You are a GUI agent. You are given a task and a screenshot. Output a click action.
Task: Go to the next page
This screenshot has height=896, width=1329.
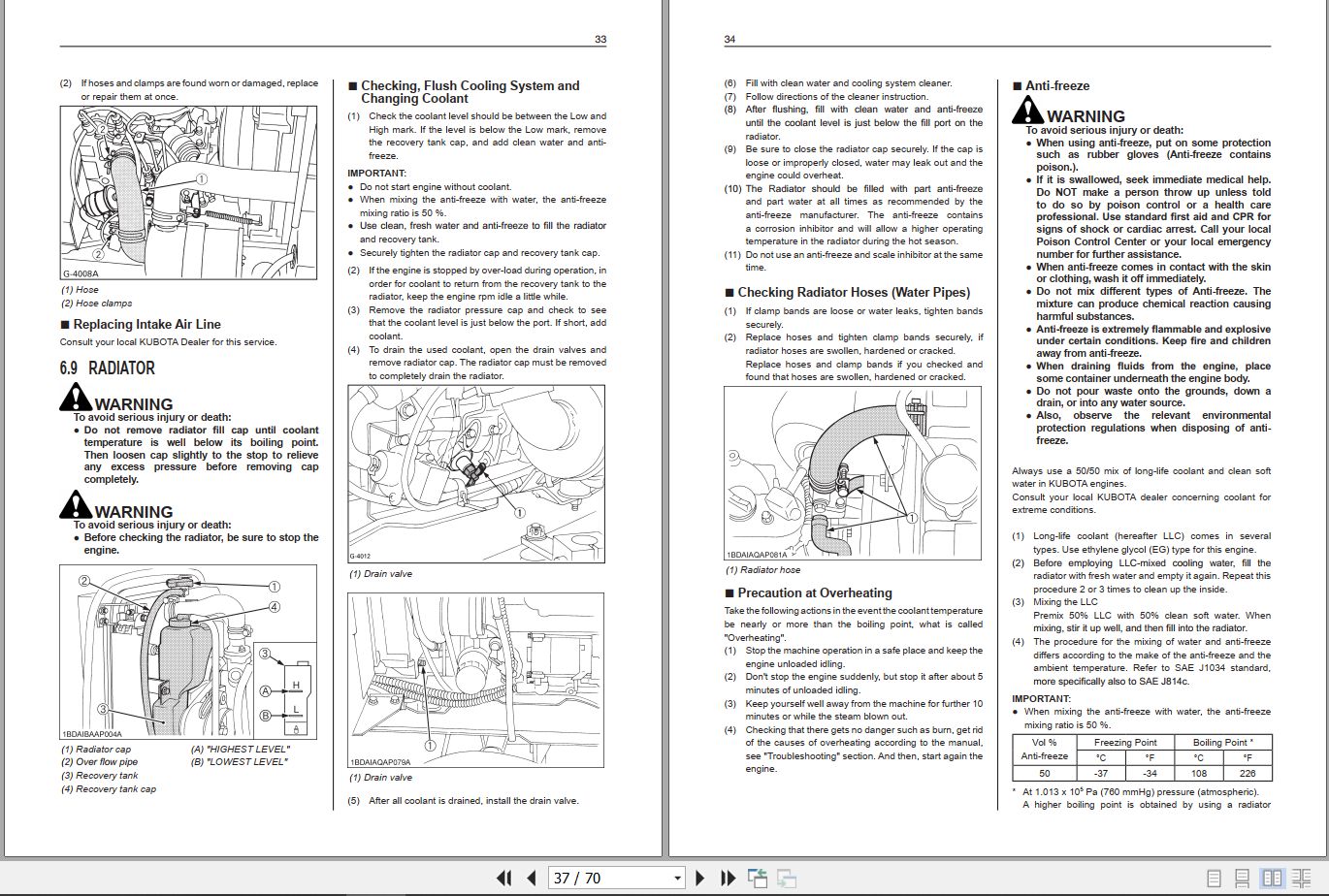click(700, 879)
